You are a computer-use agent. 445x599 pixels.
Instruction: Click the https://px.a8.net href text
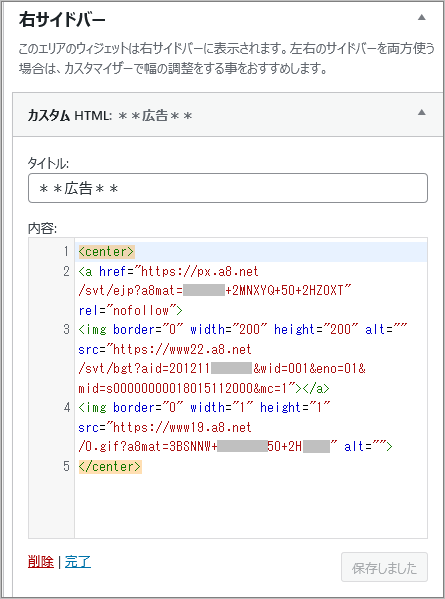(x=200, y=271)
